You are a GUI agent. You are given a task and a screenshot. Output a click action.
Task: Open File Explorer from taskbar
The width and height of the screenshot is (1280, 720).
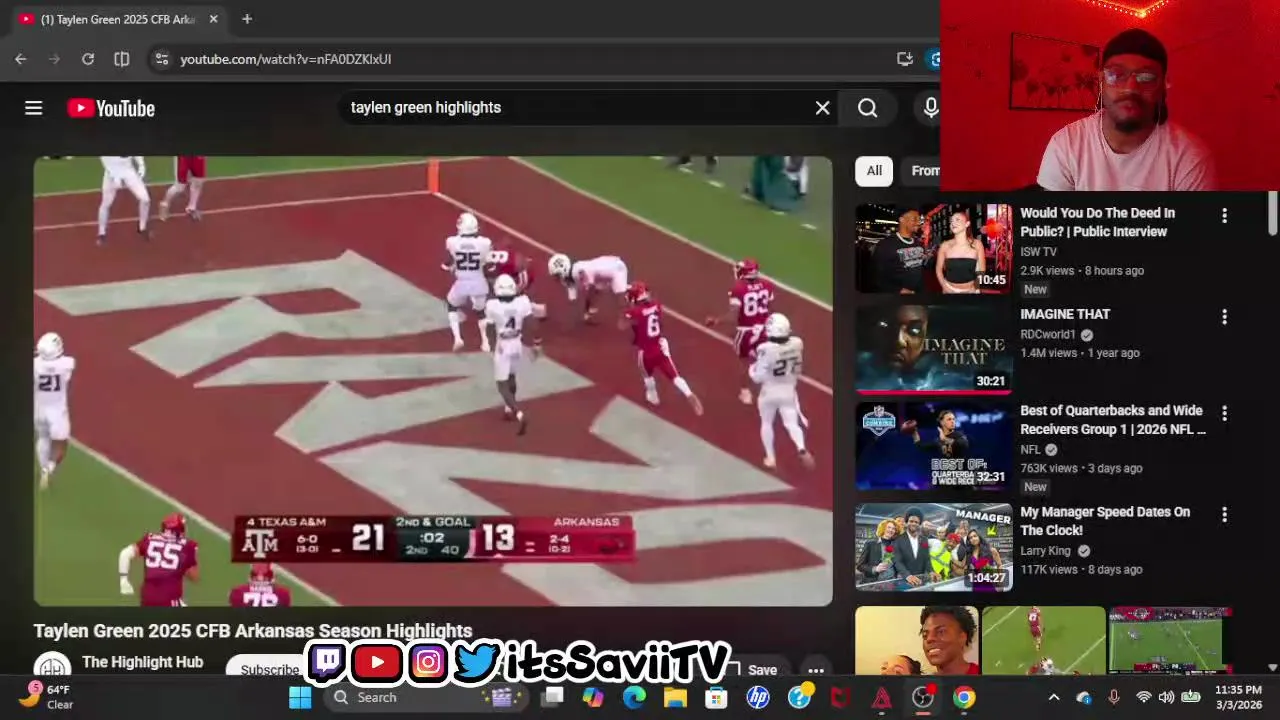click(x=675, y=697)
